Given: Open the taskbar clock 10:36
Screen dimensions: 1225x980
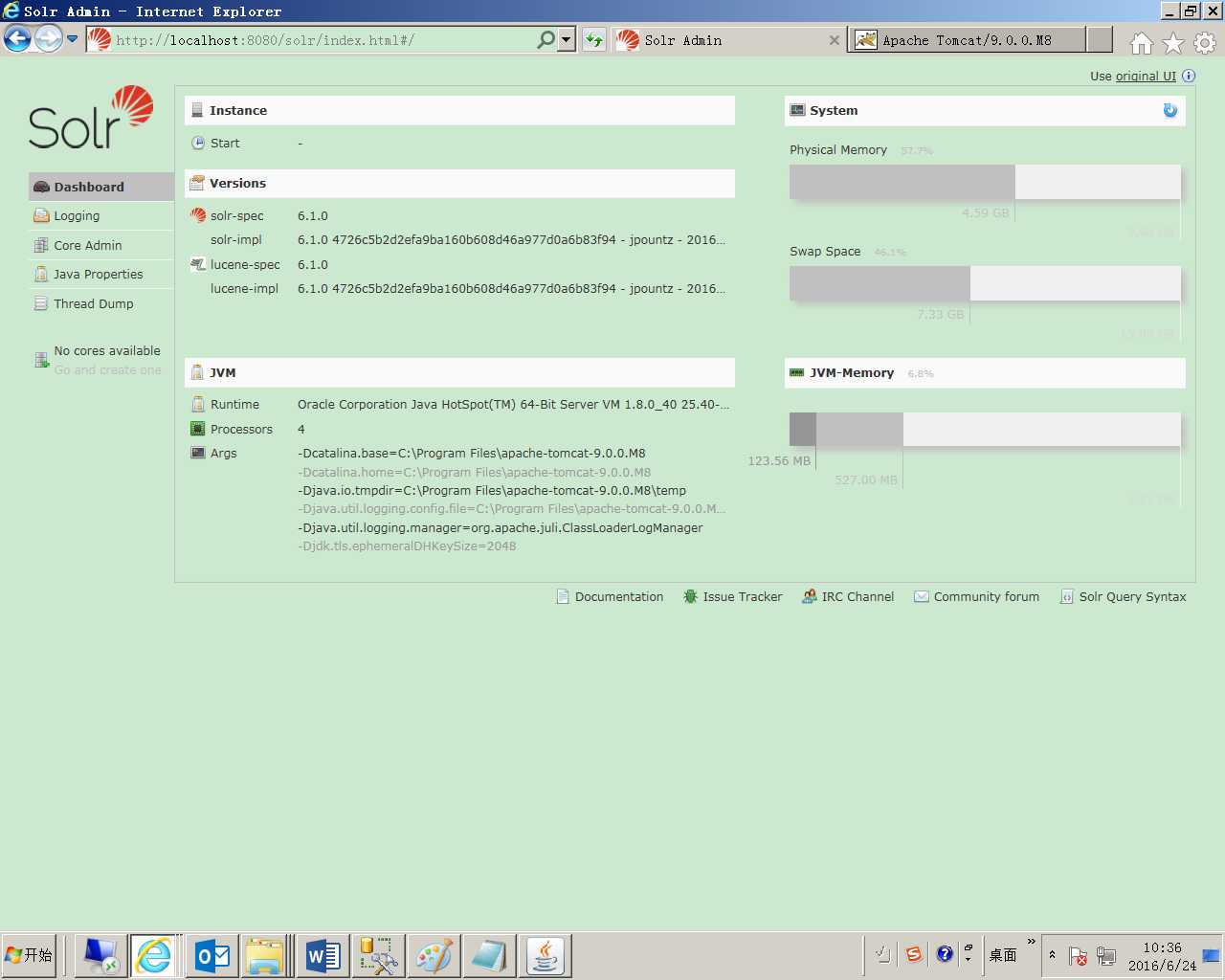Looking at the screenshot, I should pyautogui.click(x=1162, y=947).
